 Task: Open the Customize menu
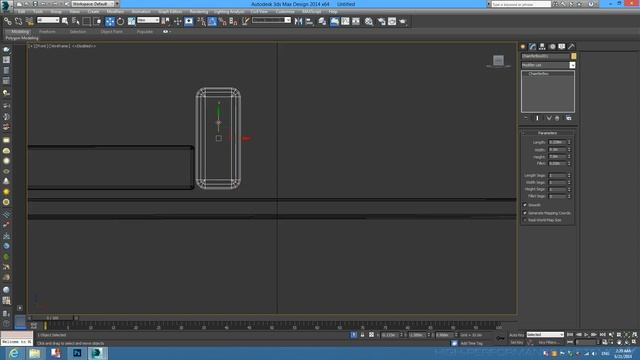[285, 12]
